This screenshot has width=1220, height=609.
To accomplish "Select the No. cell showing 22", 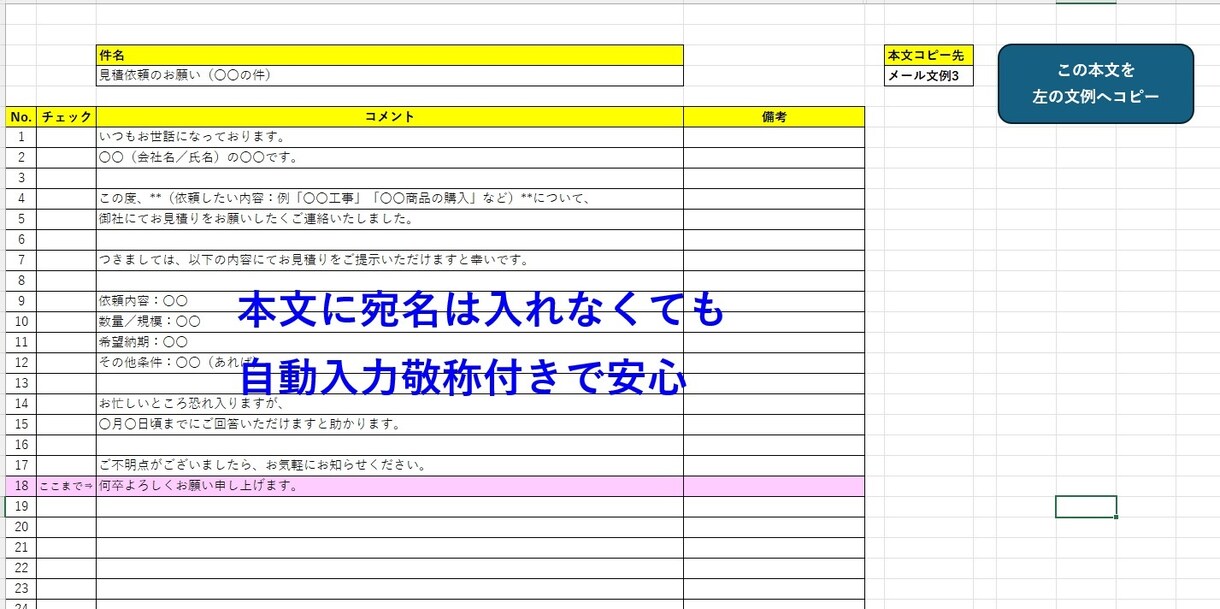I will pyautogui.click(x=21, y=568).
